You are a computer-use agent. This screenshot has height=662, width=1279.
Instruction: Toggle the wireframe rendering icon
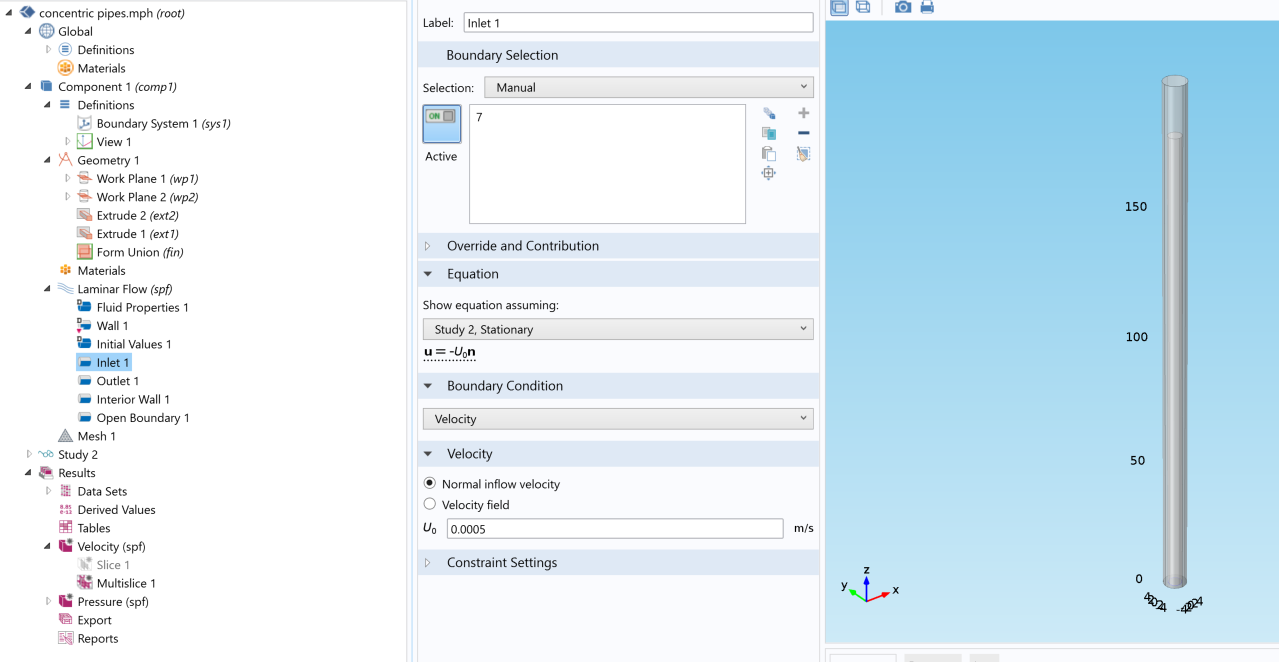coord(863,7)
